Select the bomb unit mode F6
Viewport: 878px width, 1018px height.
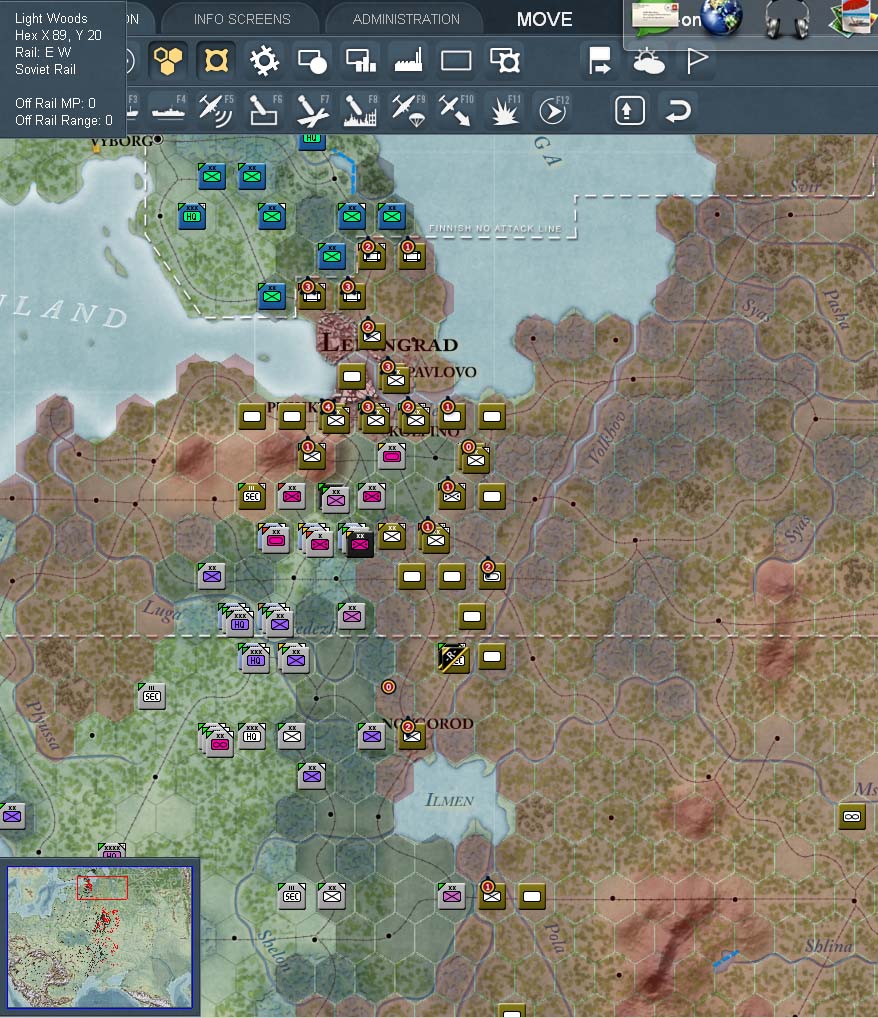[x=265, y=110]
